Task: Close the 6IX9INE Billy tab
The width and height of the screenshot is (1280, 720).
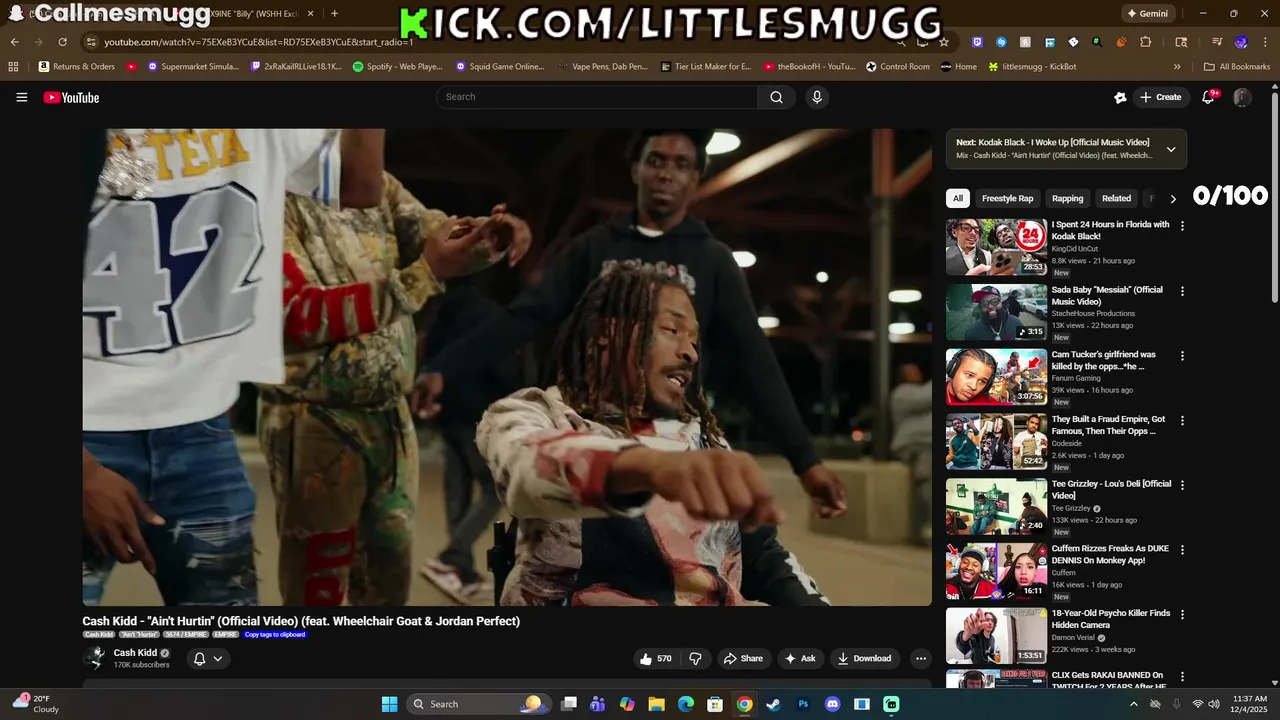Action: [311, 14]
